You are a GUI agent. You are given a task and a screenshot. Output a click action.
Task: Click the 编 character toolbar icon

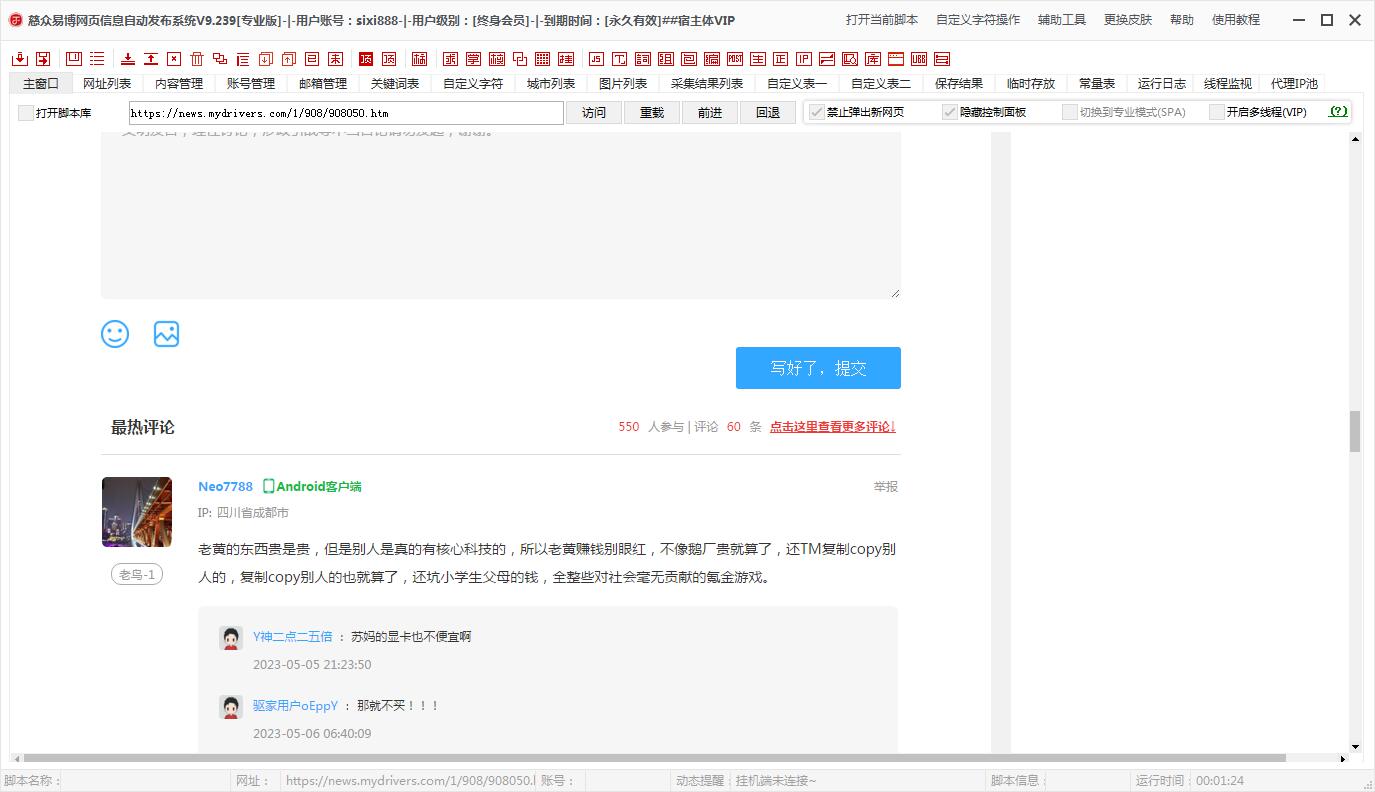(x=712, y=59)
